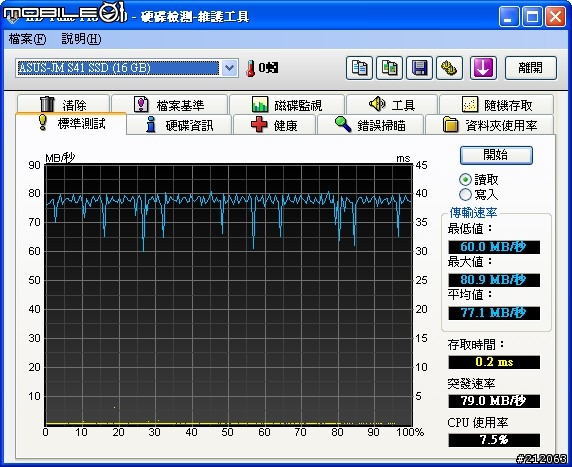Open the options gears icon
The image size is (572, 467).
click(x=449, y=68)
